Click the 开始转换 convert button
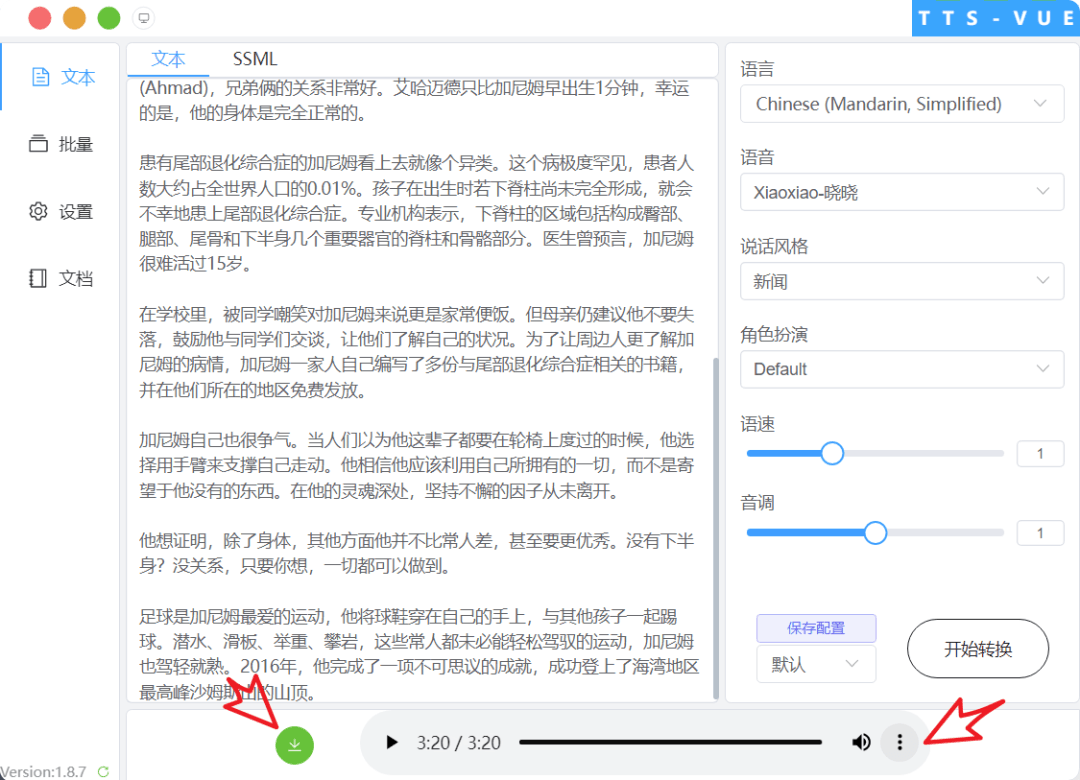 977,649
